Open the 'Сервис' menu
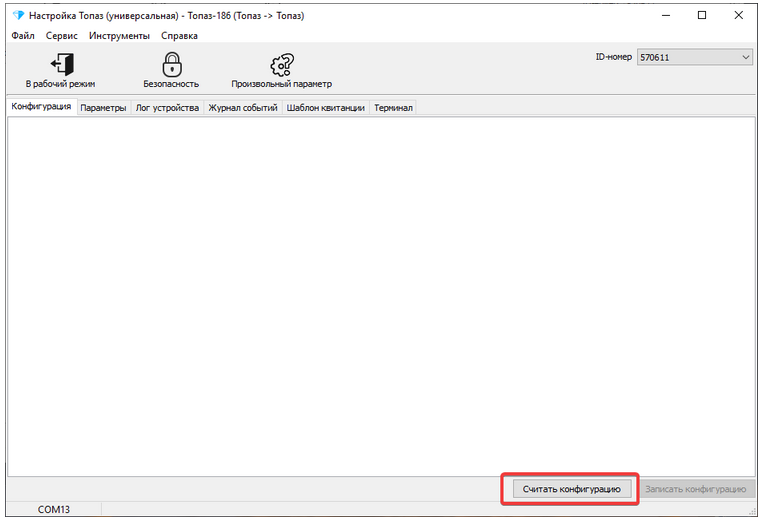This screenshot has height=521, width=762. click(62, 35)
